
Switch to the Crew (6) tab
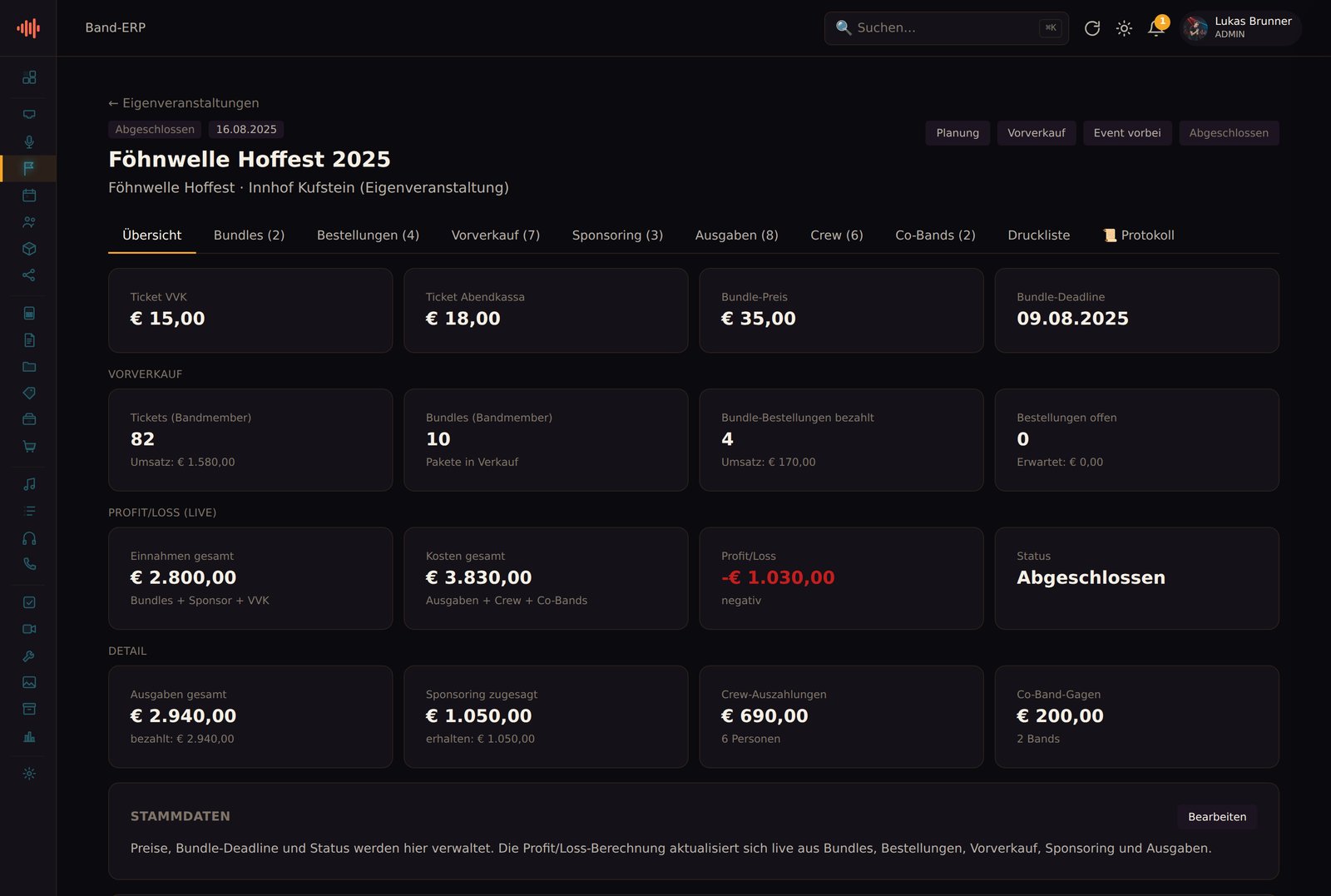(x=837, y=235)
